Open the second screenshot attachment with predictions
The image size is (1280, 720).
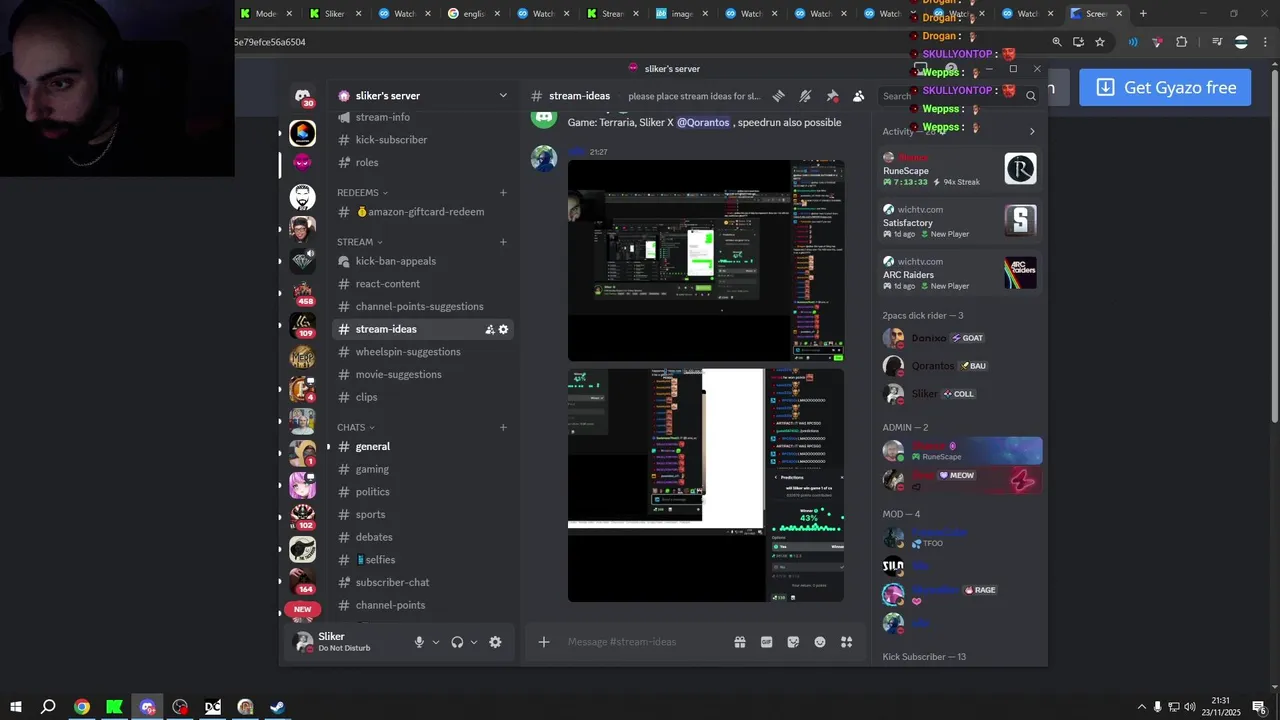[x=706, y=485]
